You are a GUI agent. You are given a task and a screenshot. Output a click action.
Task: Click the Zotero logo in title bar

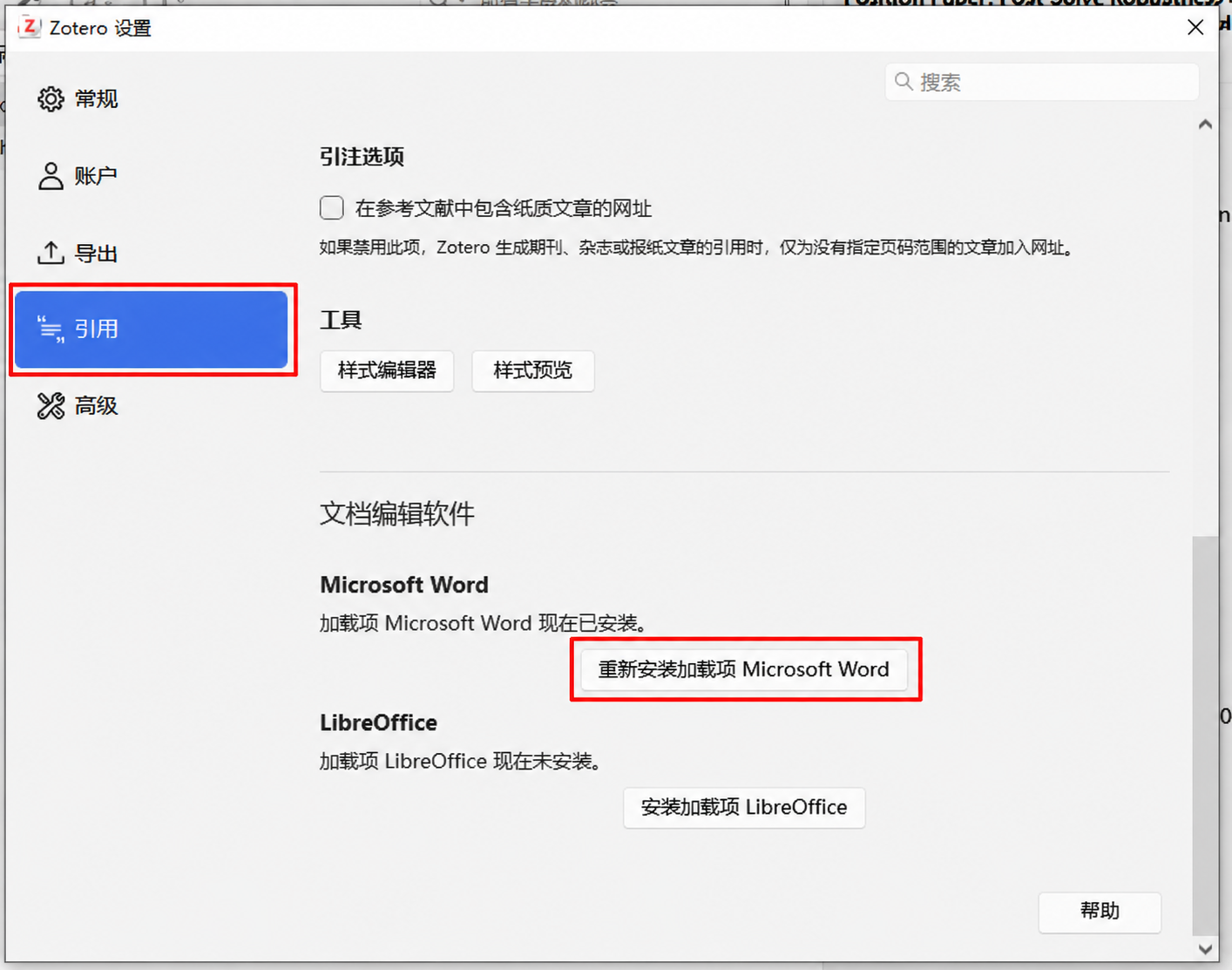click(30, 27)
